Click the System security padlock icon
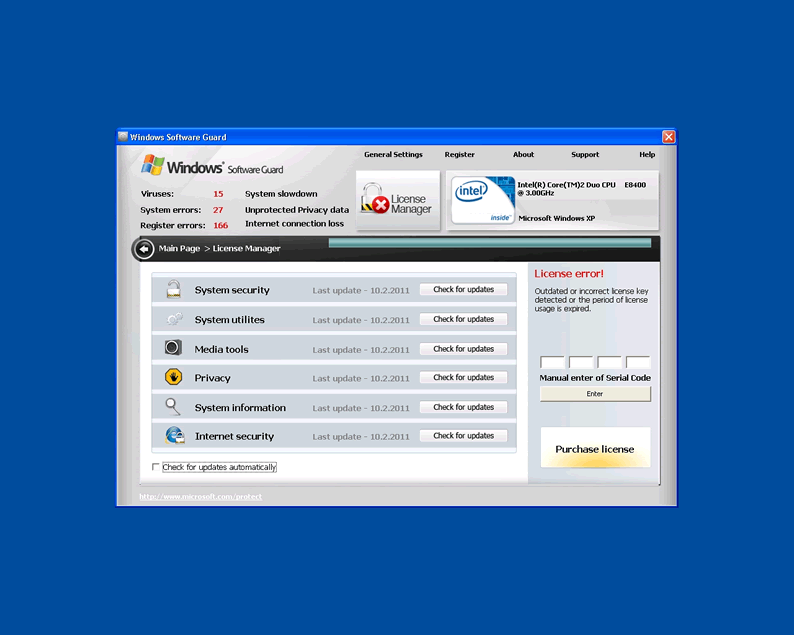This screenshot has width=794, height=635. coord(174,290)
